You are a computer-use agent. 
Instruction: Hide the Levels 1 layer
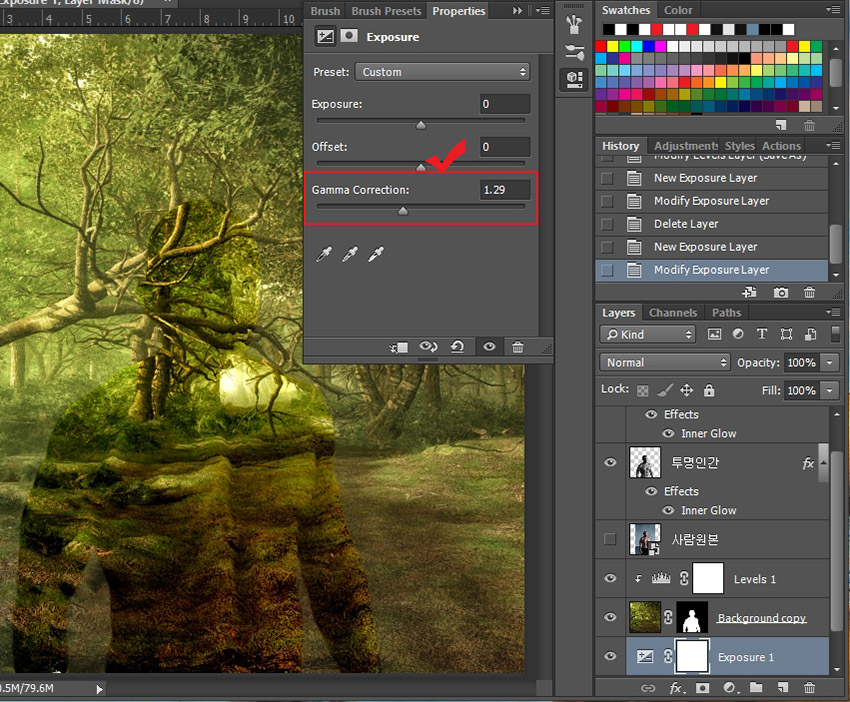click(610, 578)
